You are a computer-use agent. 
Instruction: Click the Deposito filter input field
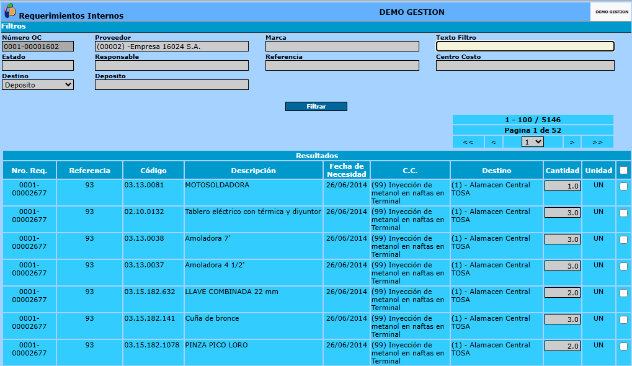point(172,85)
